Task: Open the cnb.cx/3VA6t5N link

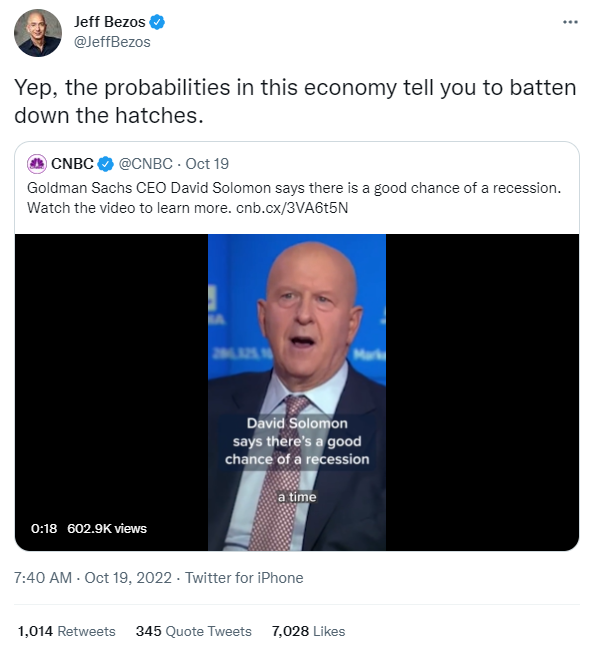Action: coord(292,208)
